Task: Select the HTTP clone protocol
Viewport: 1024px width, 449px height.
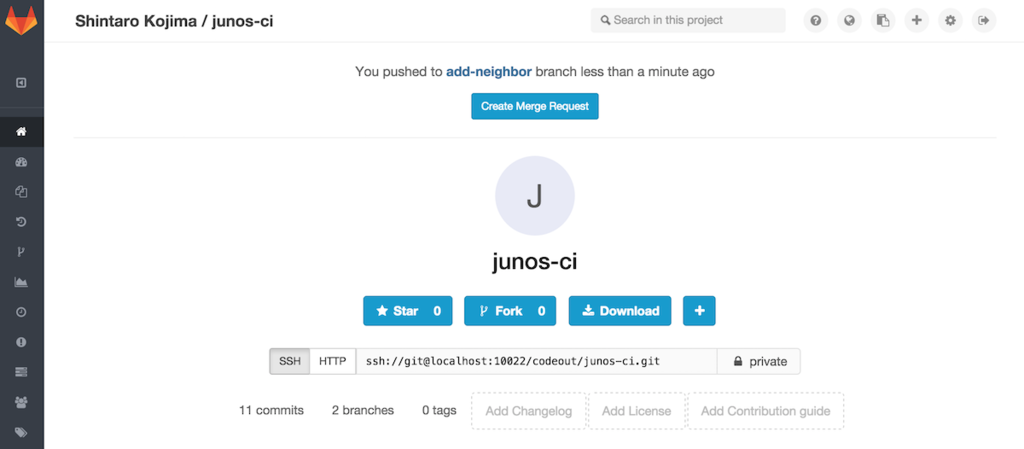Action: [x=332, y=361]
